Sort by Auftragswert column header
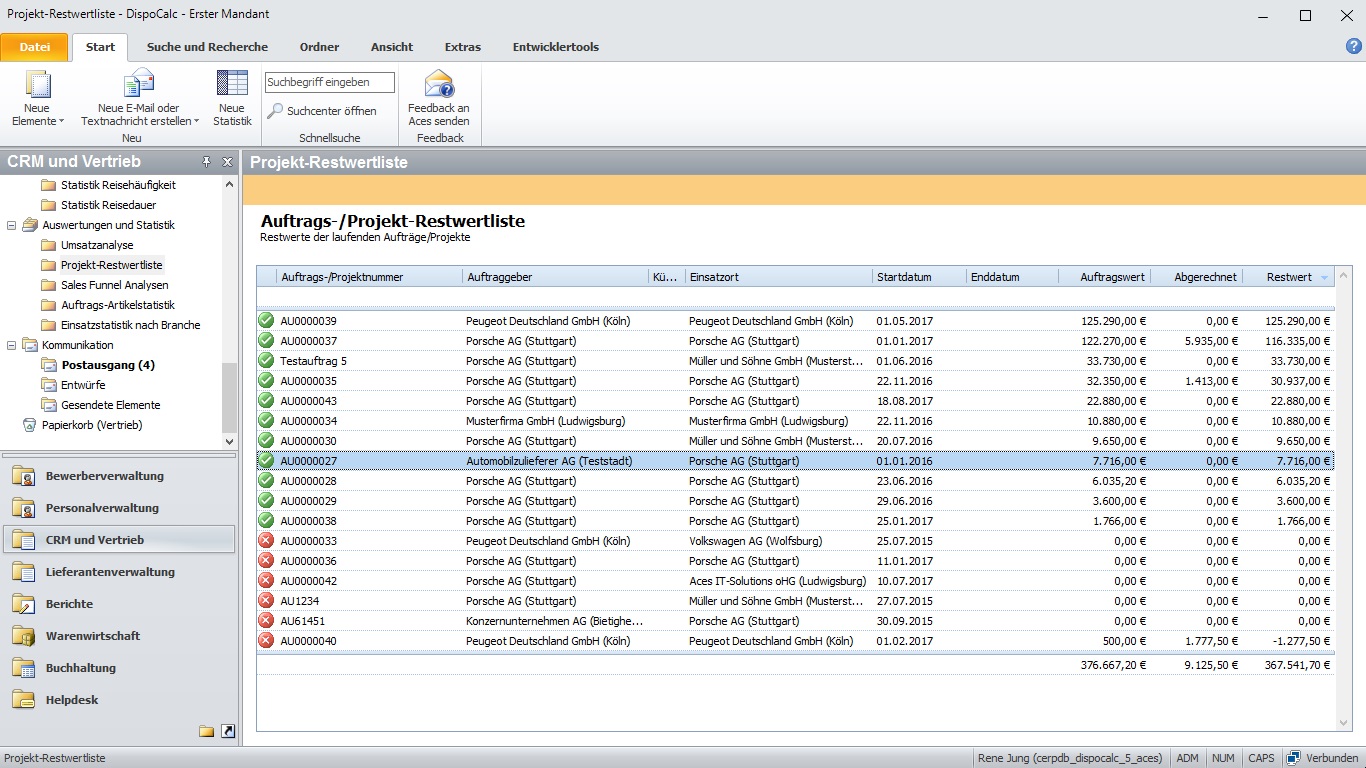 [x=1112, y=277]
